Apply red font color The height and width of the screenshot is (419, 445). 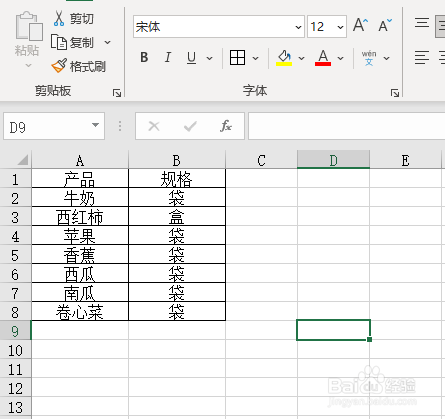(323, 58)
